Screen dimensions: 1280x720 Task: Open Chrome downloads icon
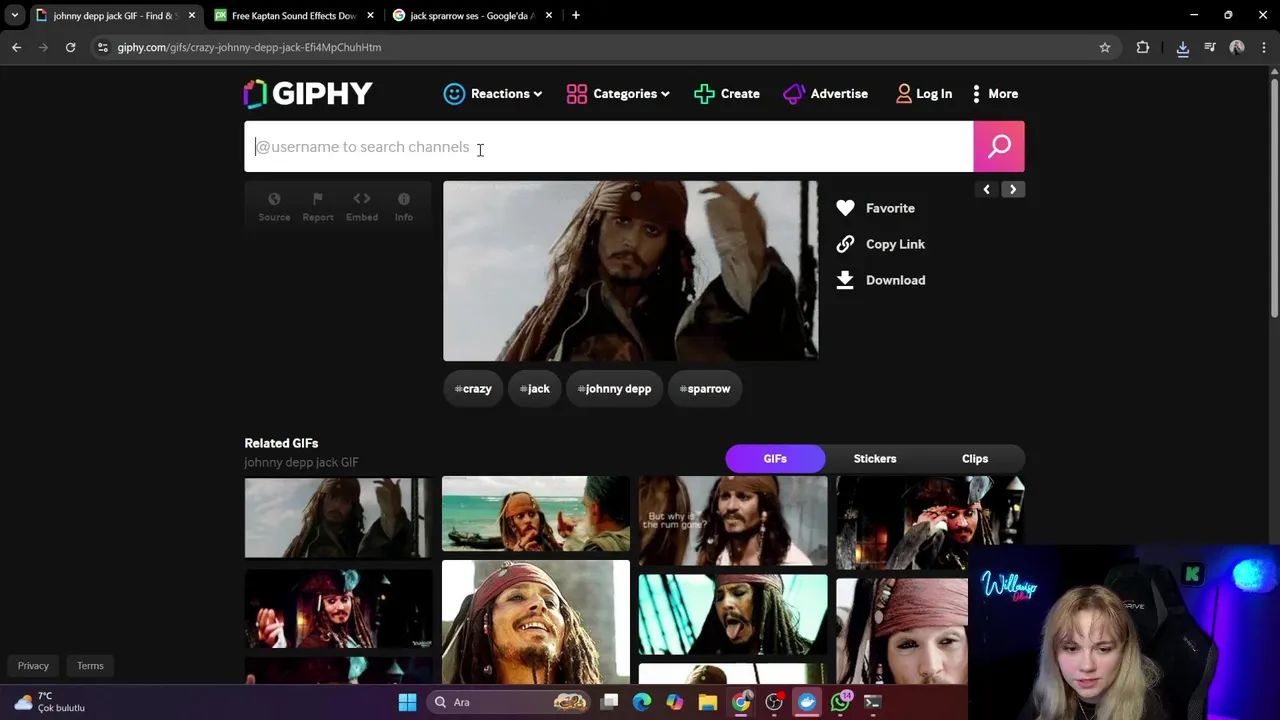tap(1183, 47)
